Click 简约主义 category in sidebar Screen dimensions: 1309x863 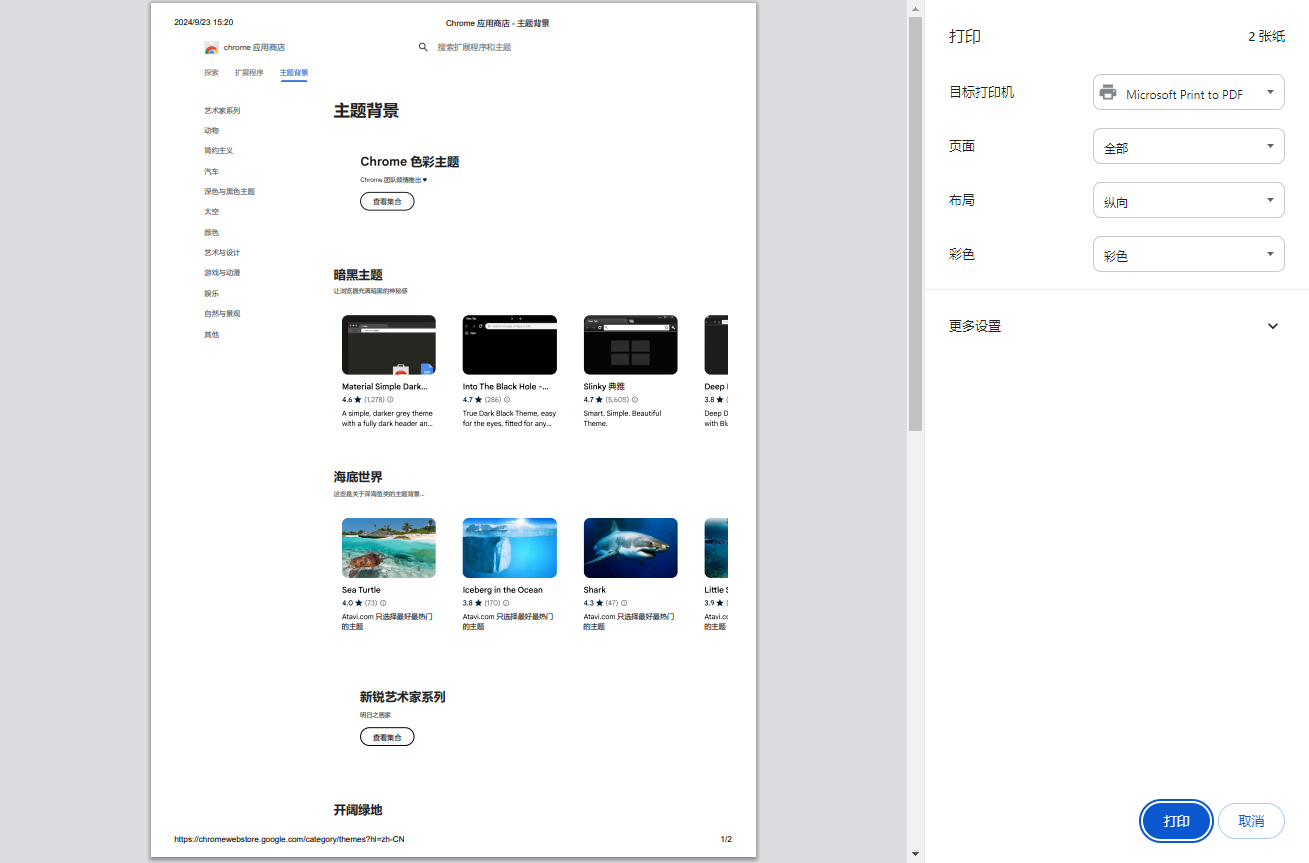click(x=218, y=151)
